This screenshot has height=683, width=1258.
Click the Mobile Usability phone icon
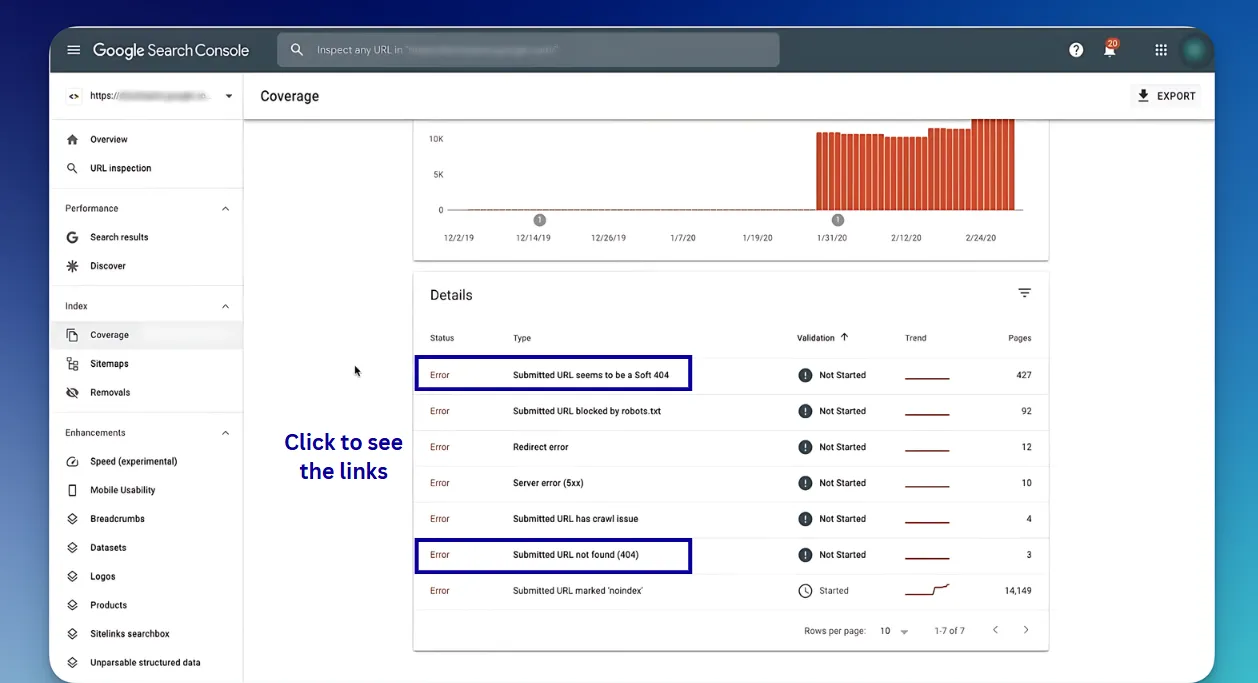tap(72, 490)
